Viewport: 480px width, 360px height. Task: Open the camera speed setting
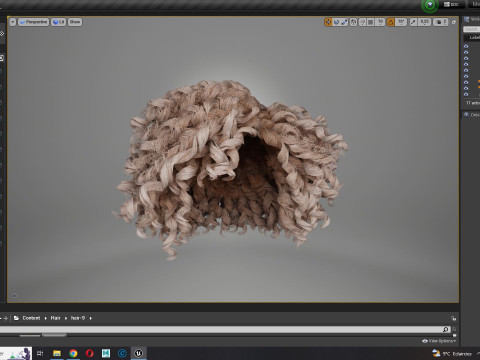tap(441, 22)
